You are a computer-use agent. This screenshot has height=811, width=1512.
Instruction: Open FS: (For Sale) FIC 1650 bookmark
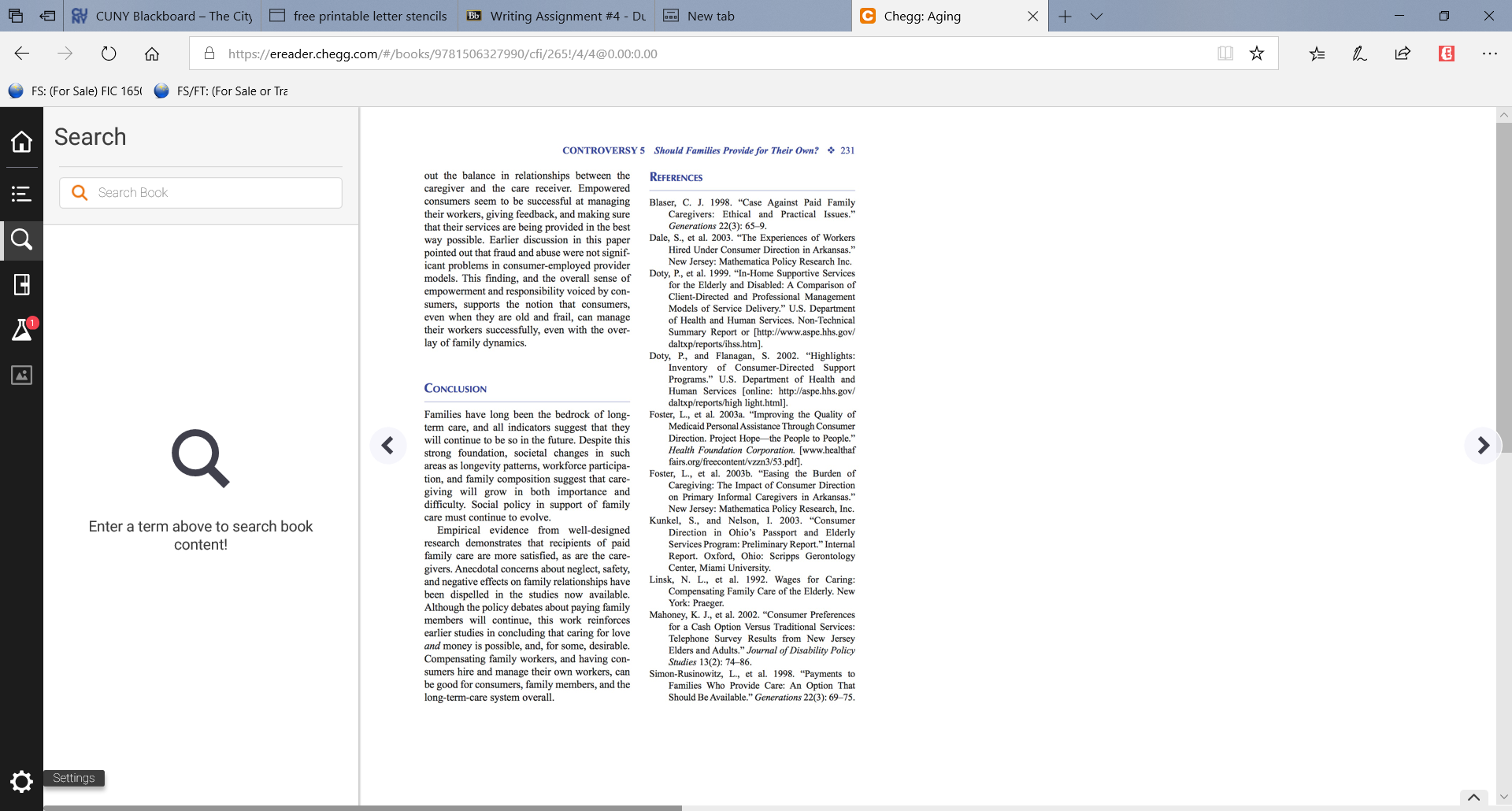point(76,91)
